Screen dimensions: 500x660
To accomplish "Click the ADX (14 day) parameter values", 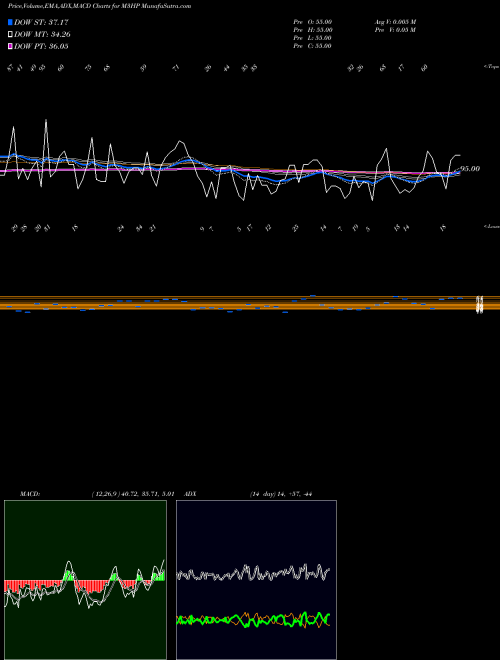I will 280,494.
